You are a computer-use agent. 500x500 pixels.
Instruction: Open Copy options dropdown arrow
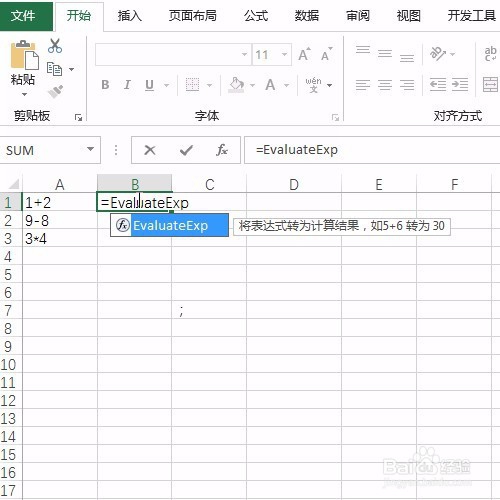tap(71, 69)
